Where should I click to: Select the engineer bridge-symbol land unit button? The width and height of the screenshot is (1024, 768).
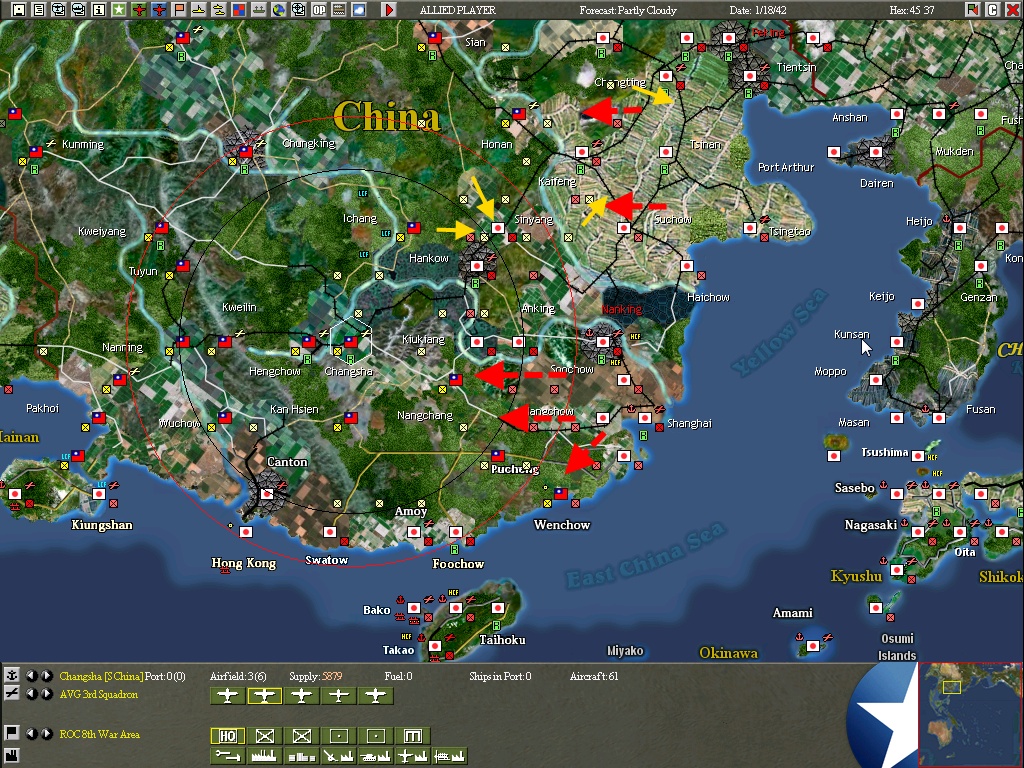[413, 736]
